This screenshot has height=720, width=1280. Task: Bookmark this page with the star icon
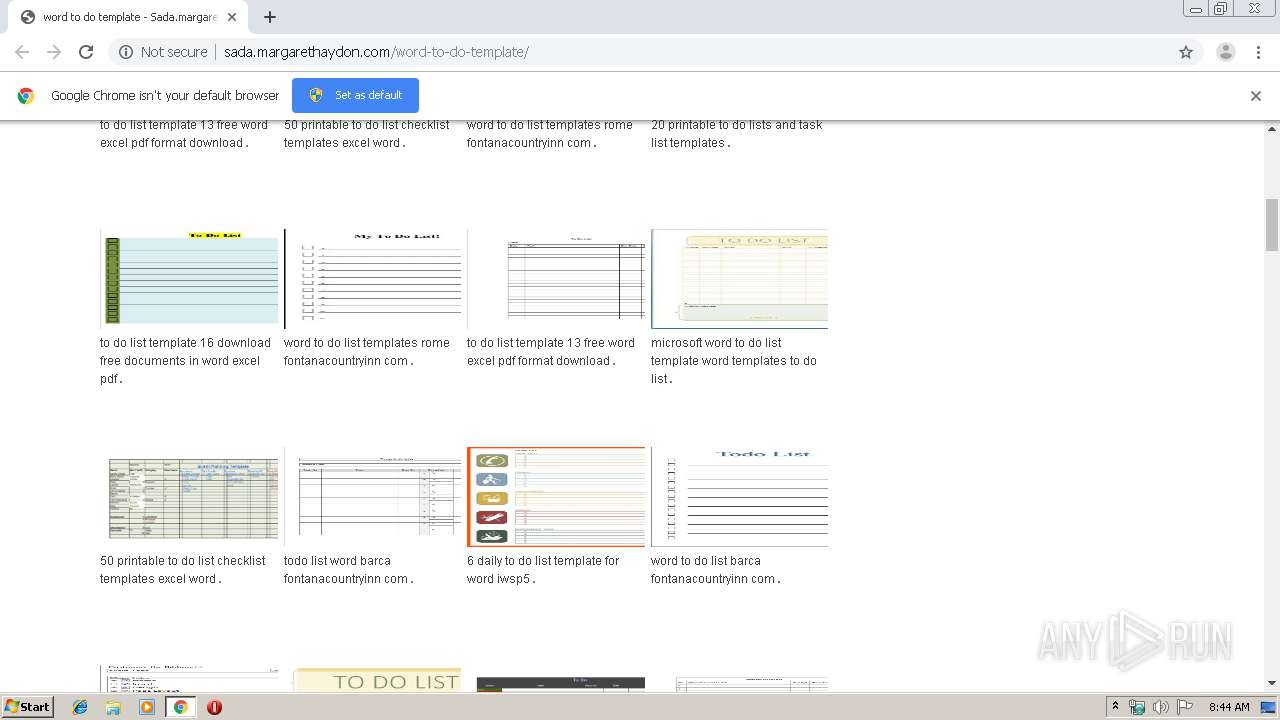click(1186, 52)
